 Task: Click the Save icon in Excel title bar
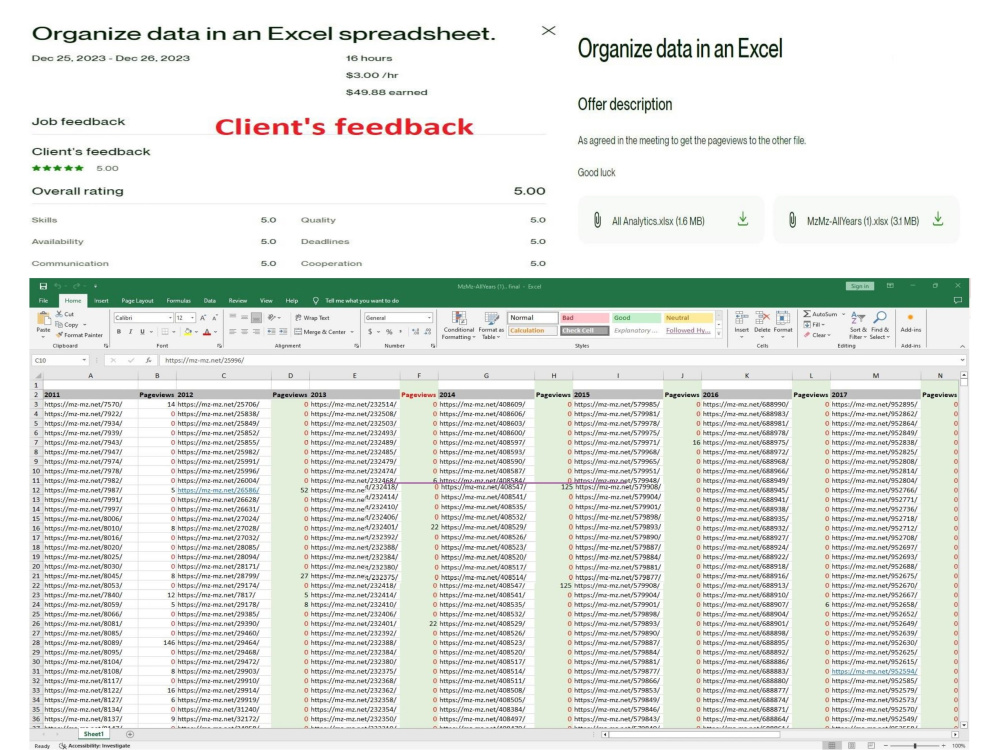pyautogui.click(x=43, y=286)
